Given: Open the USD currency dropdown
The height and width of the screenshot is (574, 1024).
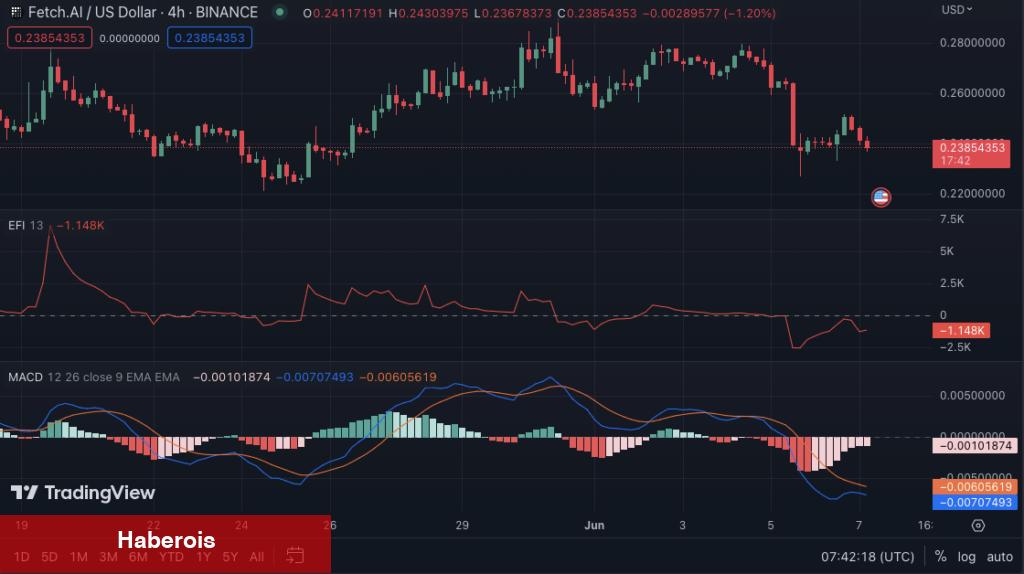Looking at the screenshot, I should (956, 10).
